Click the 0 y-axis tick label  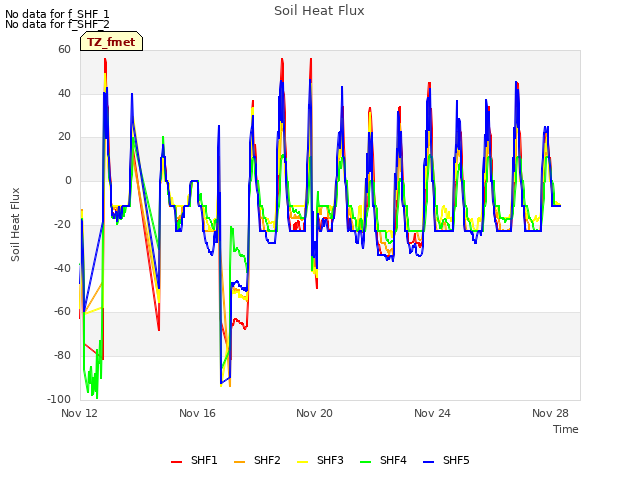(68, 180)
